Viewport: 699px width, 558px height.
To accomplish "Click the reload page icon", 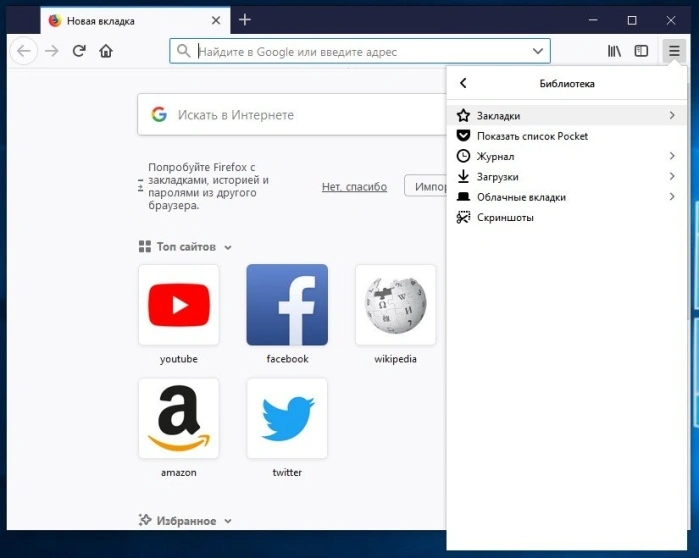I will 79,51.
